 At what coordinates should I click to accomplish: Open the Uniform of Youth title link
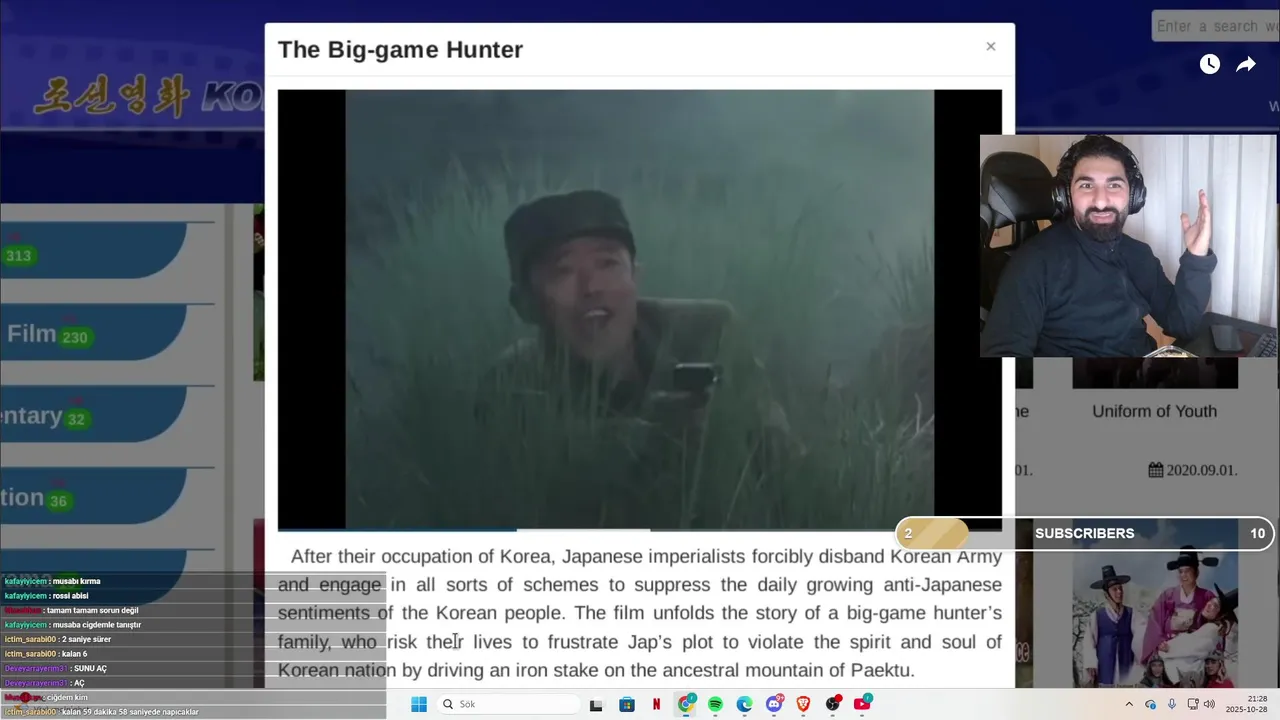[x=1154, y=411]
